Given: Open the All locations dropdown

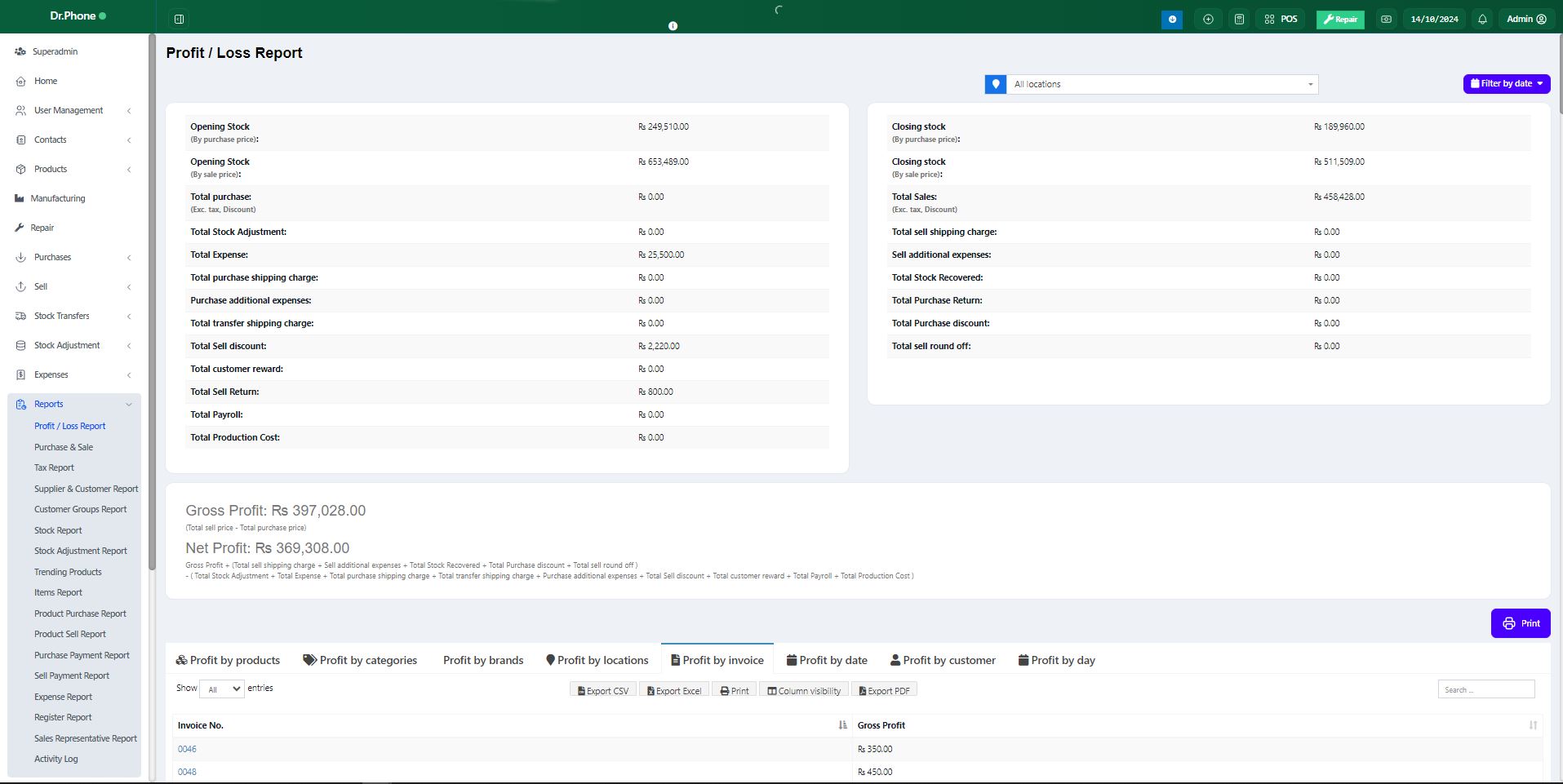Looking at the screenshot, I should (x=1162, y=84).
